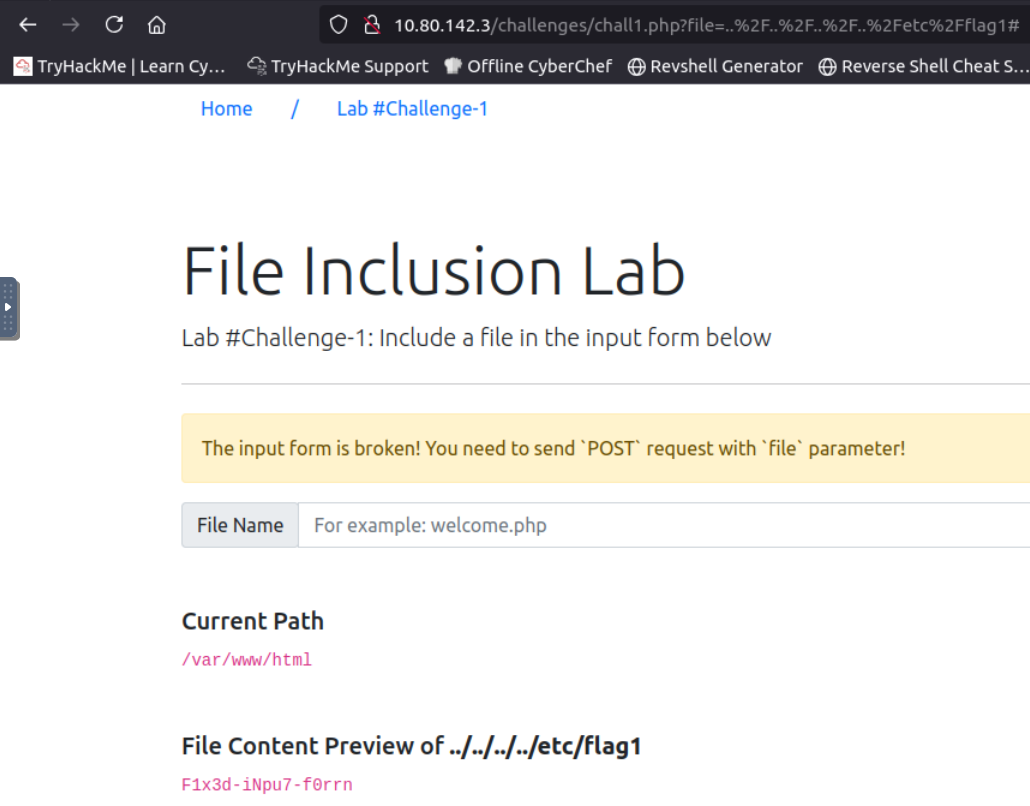Go back to the previous page

click(28, 25)
